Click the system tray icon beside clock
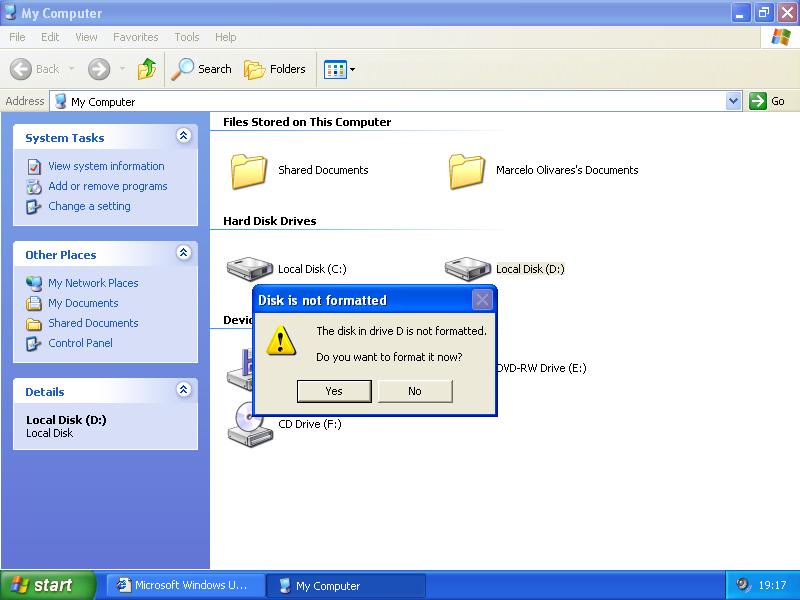The image size is (800, 600). tap(743, 585)
